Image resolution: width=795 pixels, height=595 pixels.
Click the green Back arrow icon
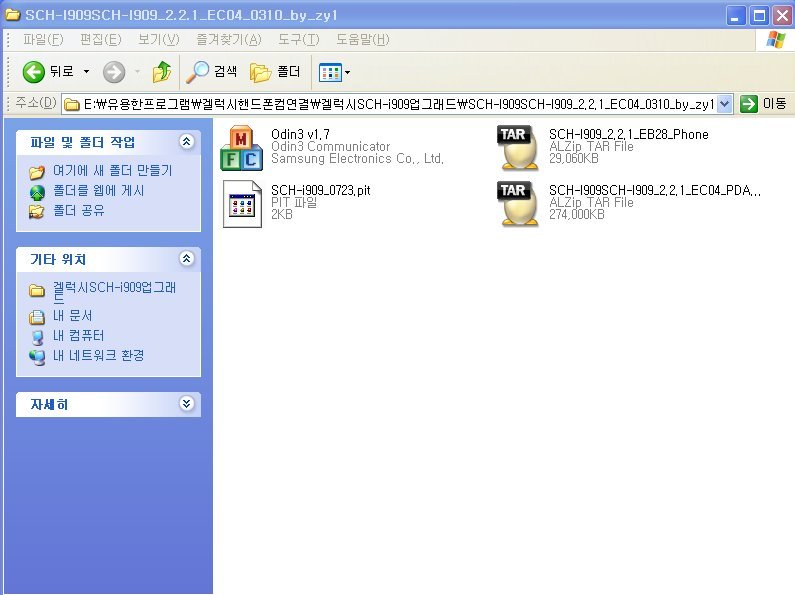point(33,72)
